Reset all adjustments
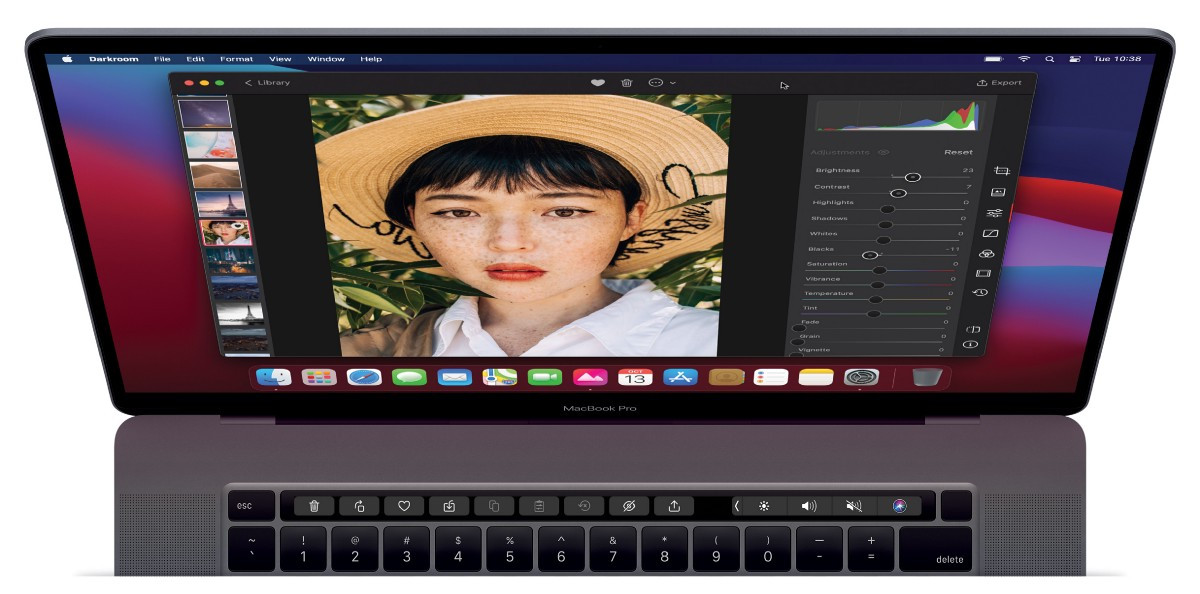The image size is (1200, 594). (958, 152)
